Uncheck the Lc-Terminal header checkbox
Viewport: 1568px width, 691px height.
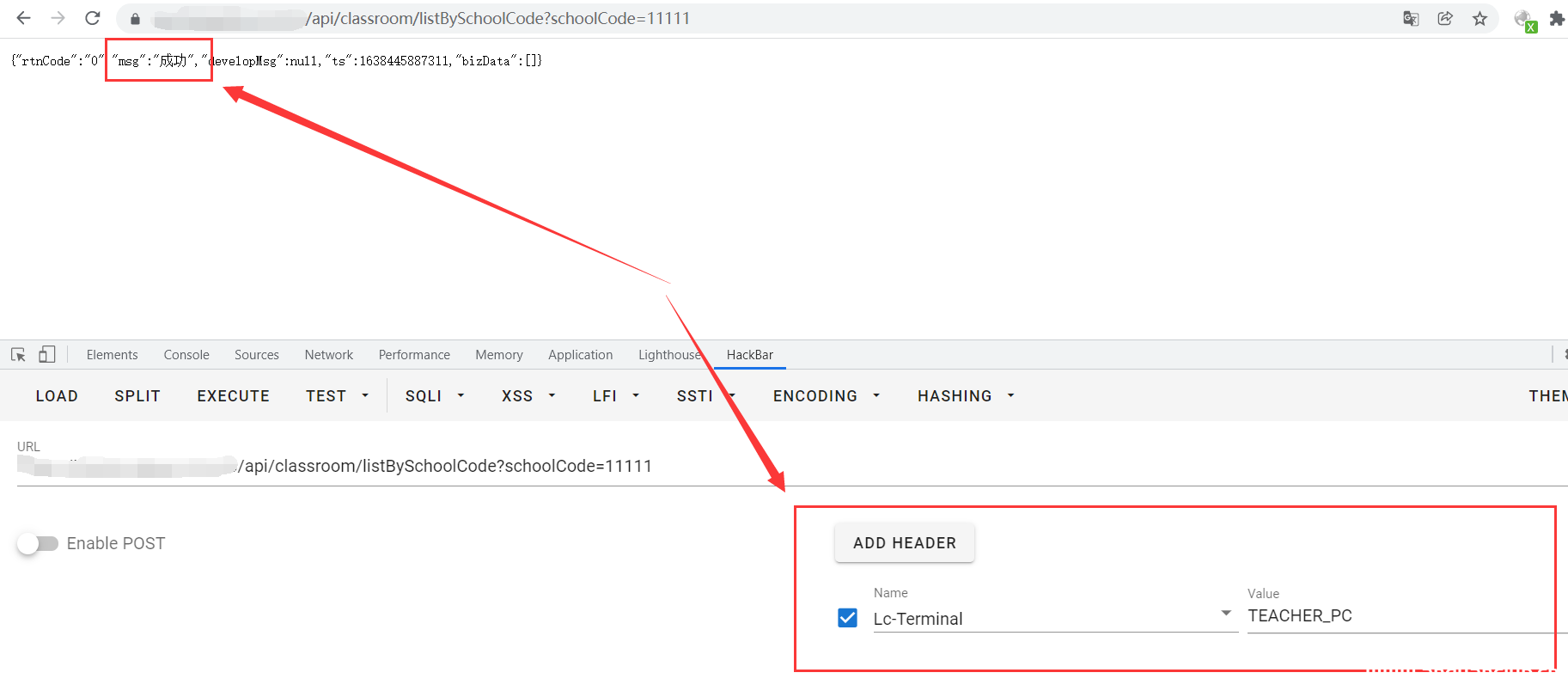pos(847,618)
